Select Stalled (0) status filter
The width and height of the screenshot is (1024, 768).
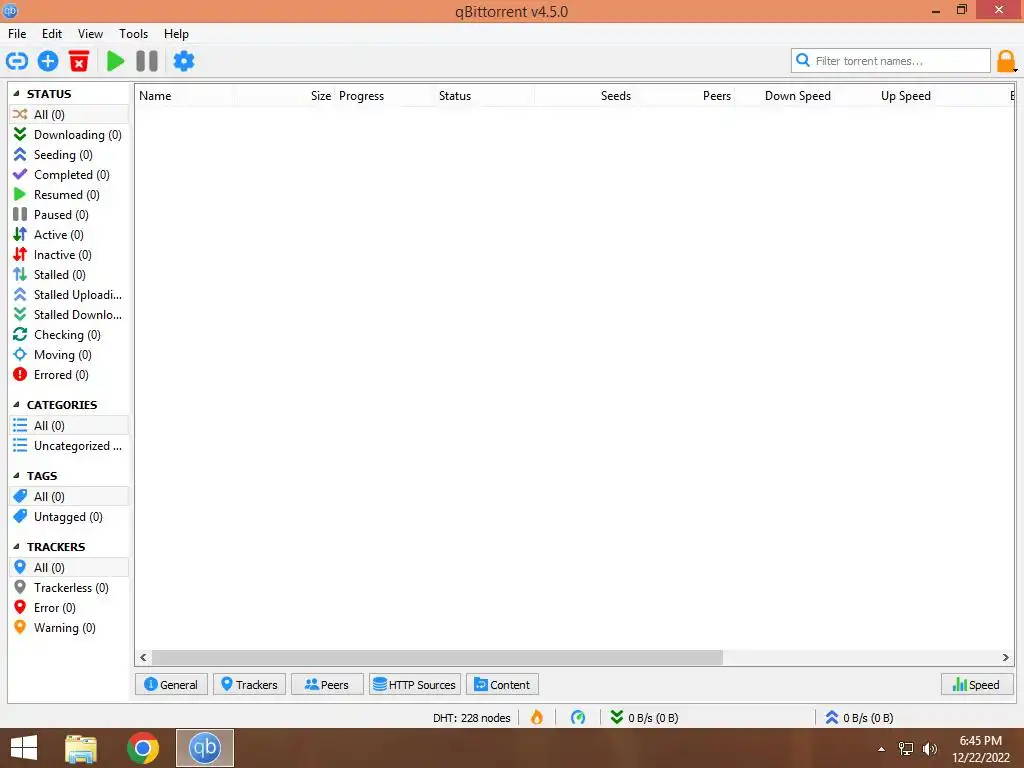(69, 275)
